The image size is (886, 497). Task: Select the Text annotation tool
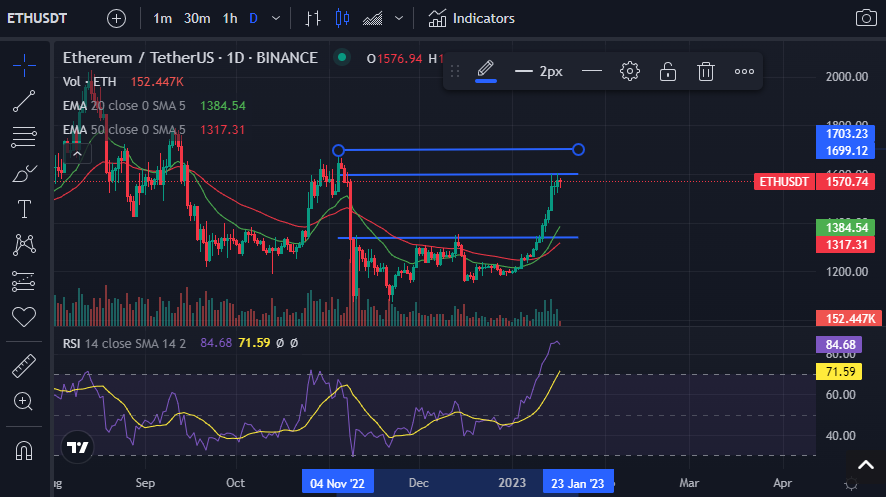24,209
